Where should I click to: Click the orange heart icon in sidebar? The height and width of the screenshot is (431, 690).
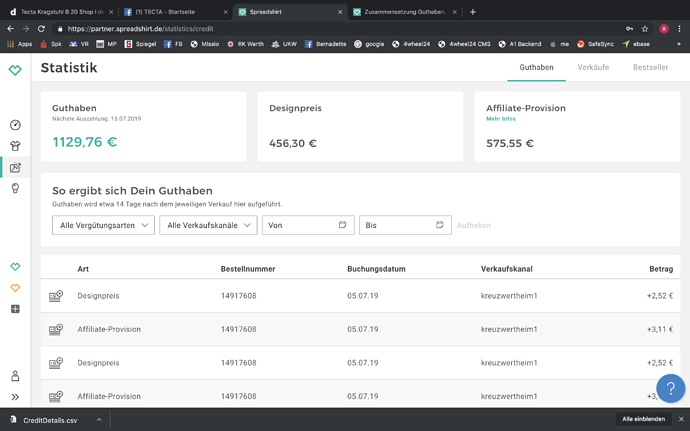[x=15, y=288]
